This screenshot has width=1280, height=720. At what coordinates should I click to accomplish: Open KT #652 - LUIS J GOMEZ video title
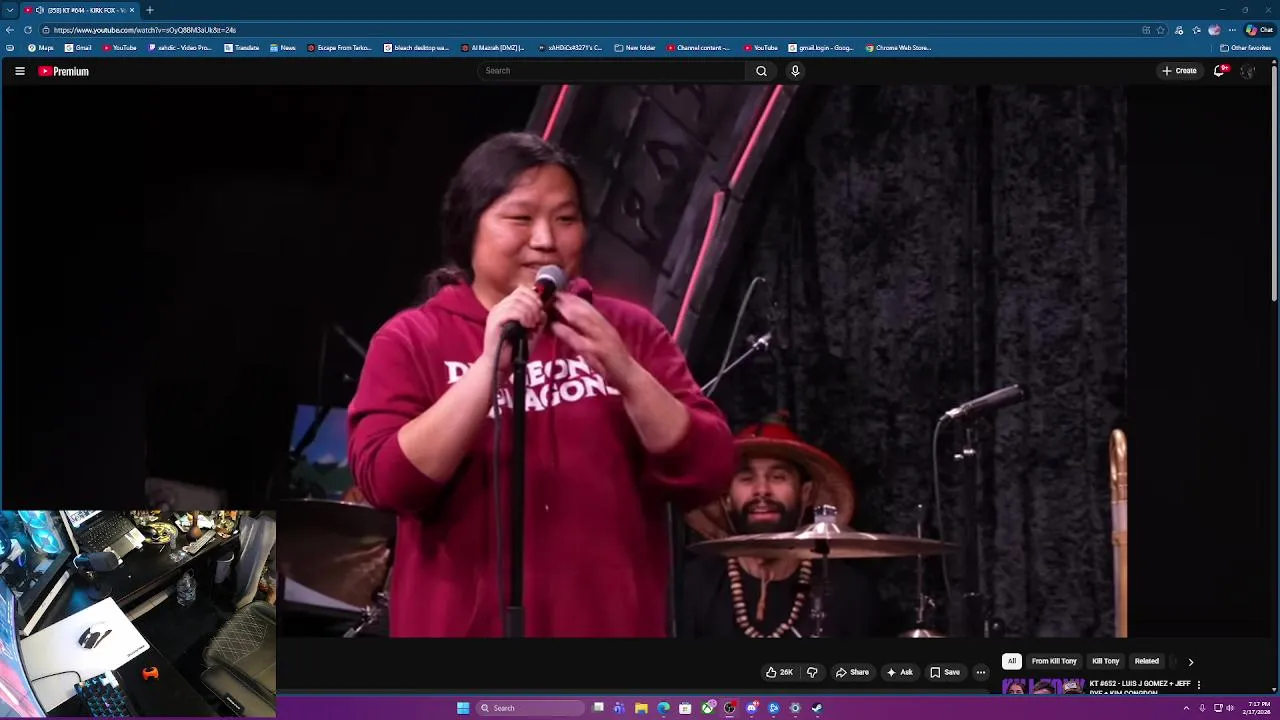pyautogui.click(x=1140, y=688)
